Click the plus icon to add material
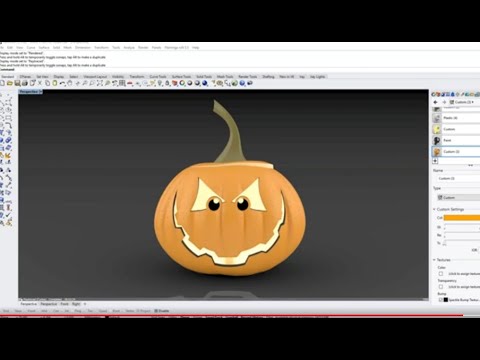 pos(435,161)
